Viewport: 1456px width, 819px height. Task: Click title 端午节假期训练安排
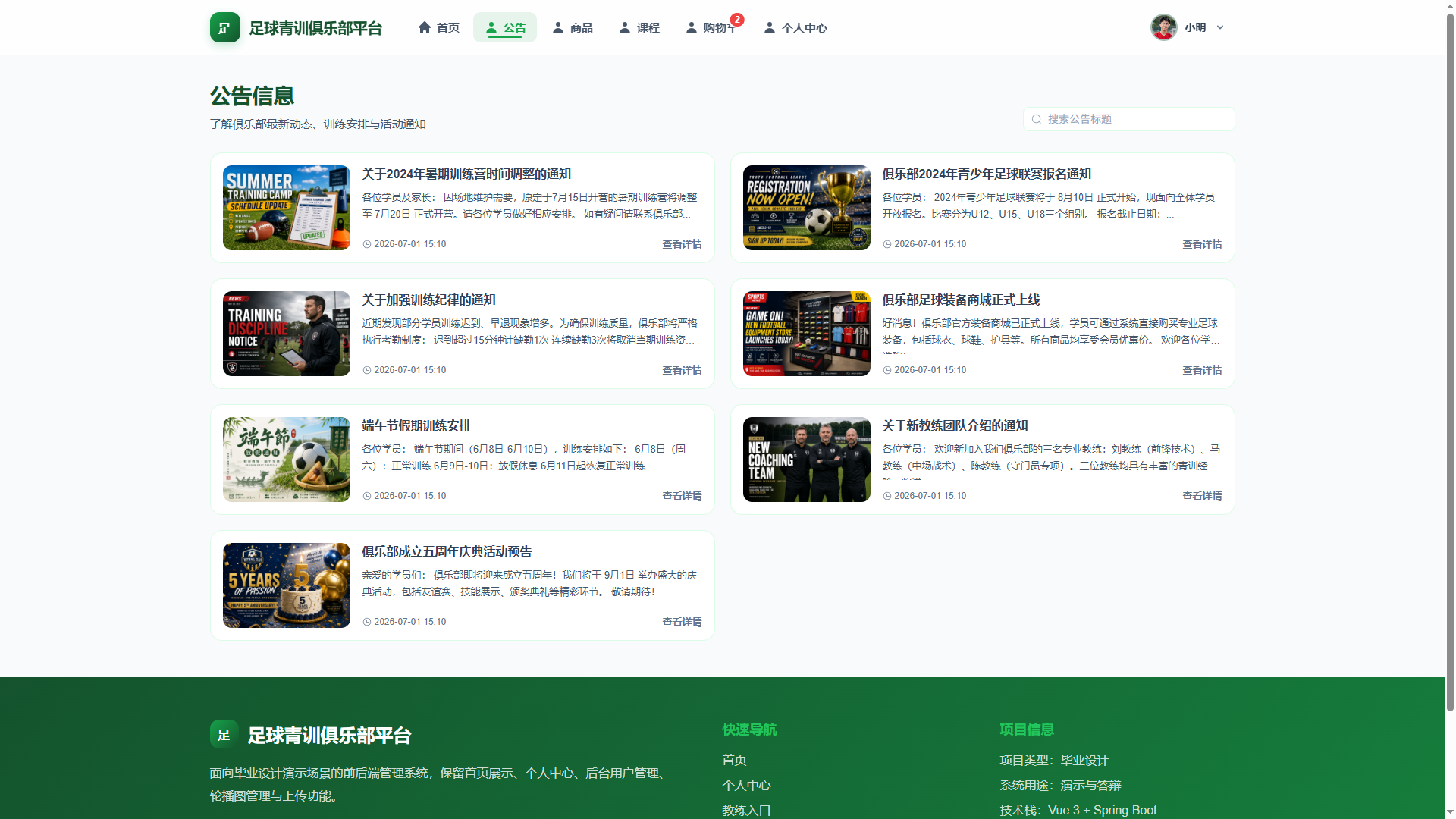[416, 425]
